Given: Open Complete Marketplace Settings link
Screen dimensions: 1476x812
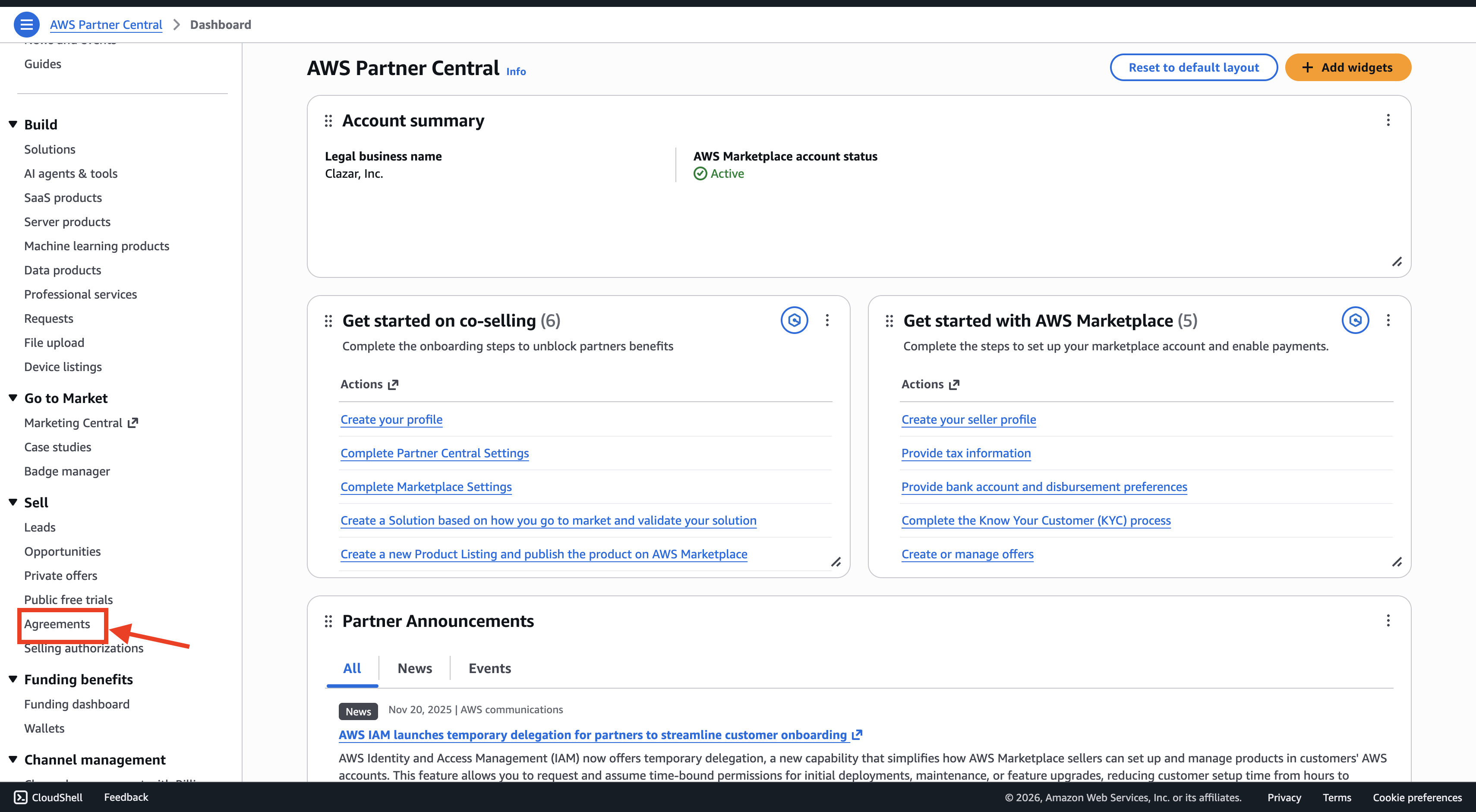Looking at the screenshot, I should click(426, 487).
